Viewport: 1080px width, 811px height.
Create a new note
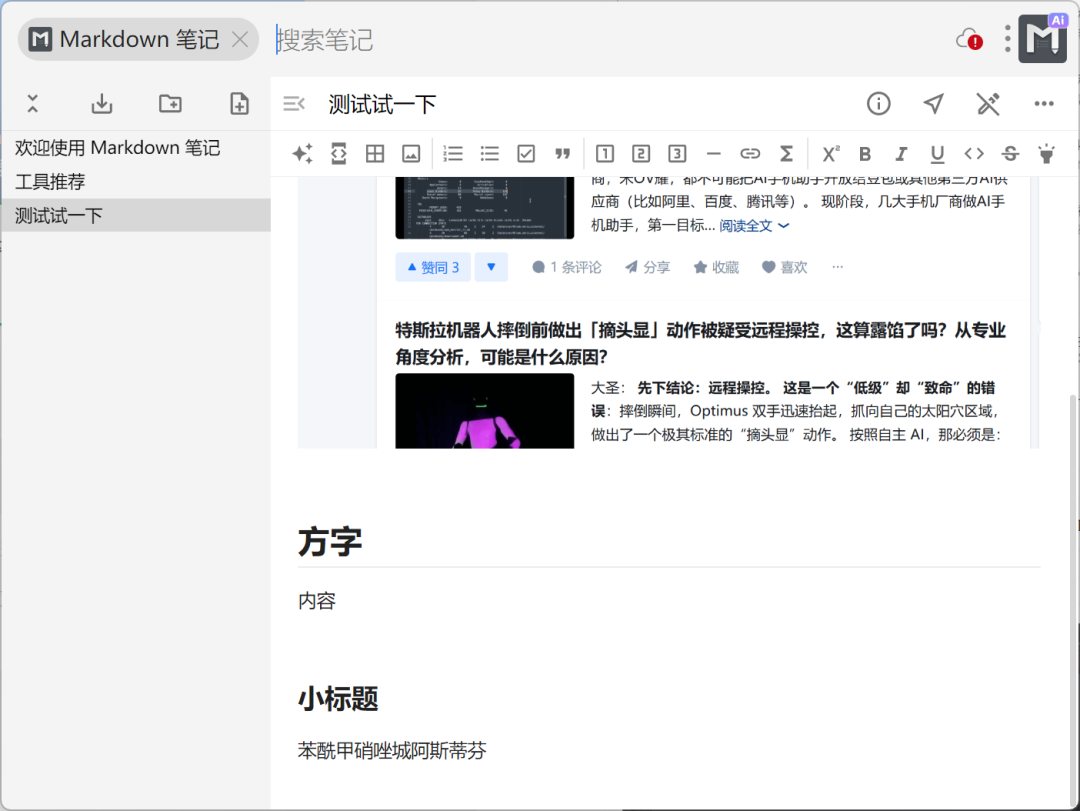tap(239, 104)
